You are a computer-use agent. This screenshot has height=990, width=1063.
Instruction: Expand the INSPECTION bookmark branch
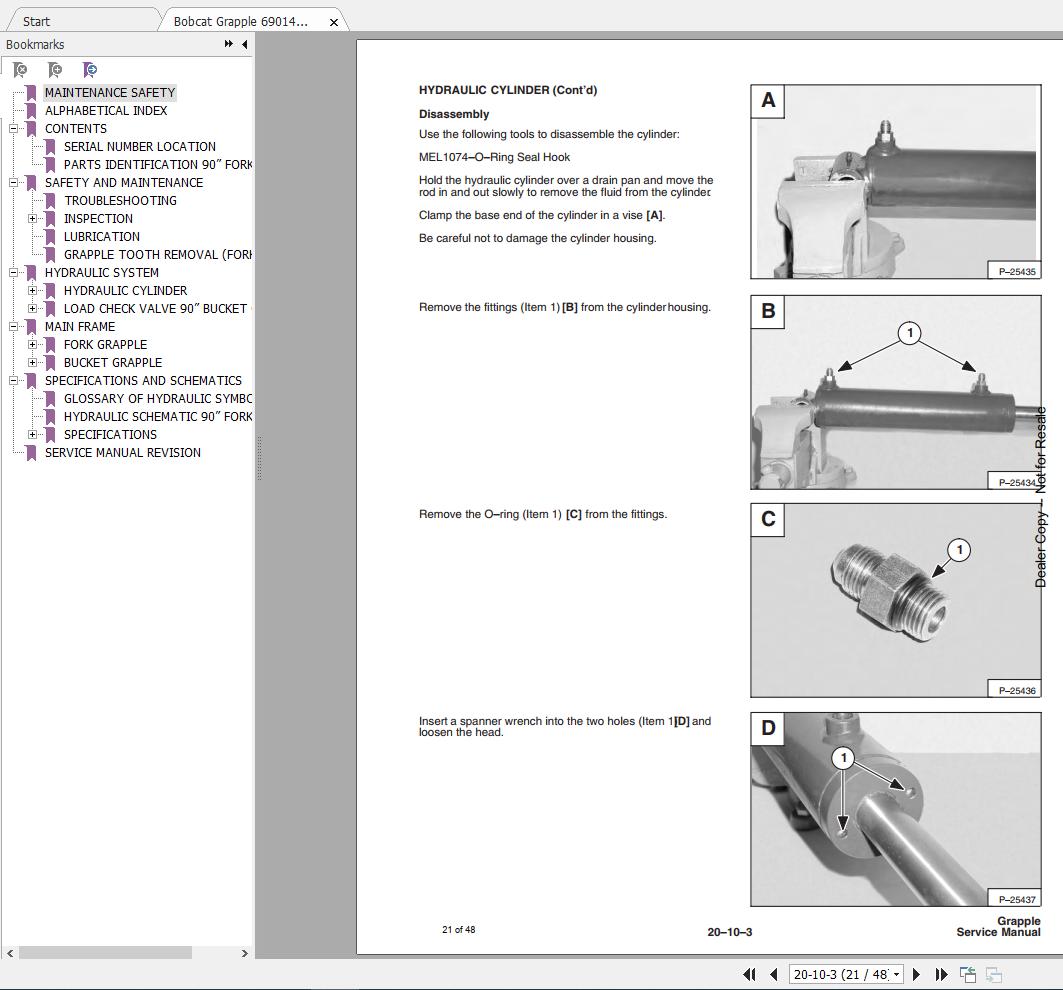click(31, 218)
